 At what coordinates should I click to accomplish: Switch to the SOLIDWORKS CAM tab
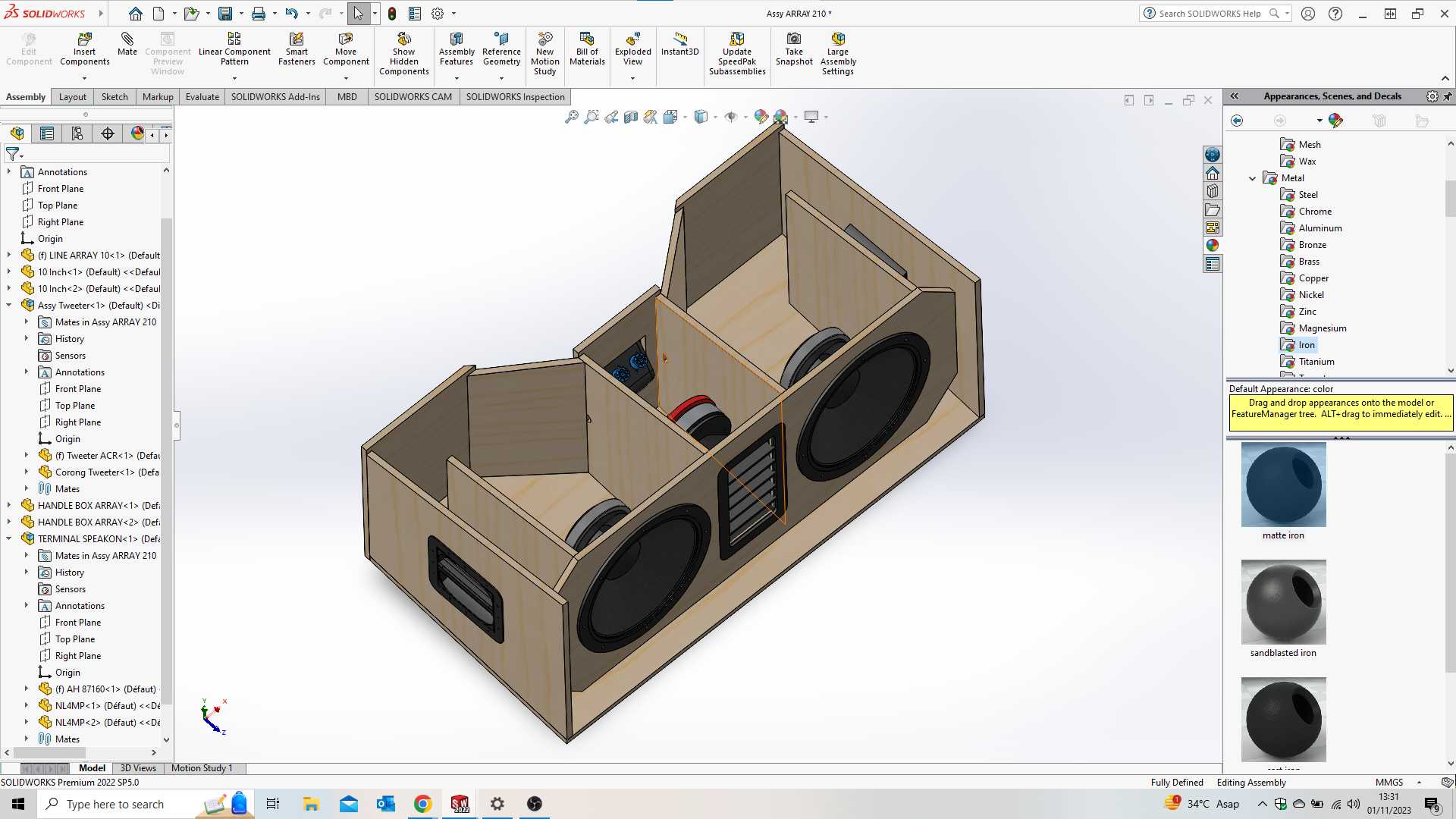pyautogui.click(x=413, y=97)
